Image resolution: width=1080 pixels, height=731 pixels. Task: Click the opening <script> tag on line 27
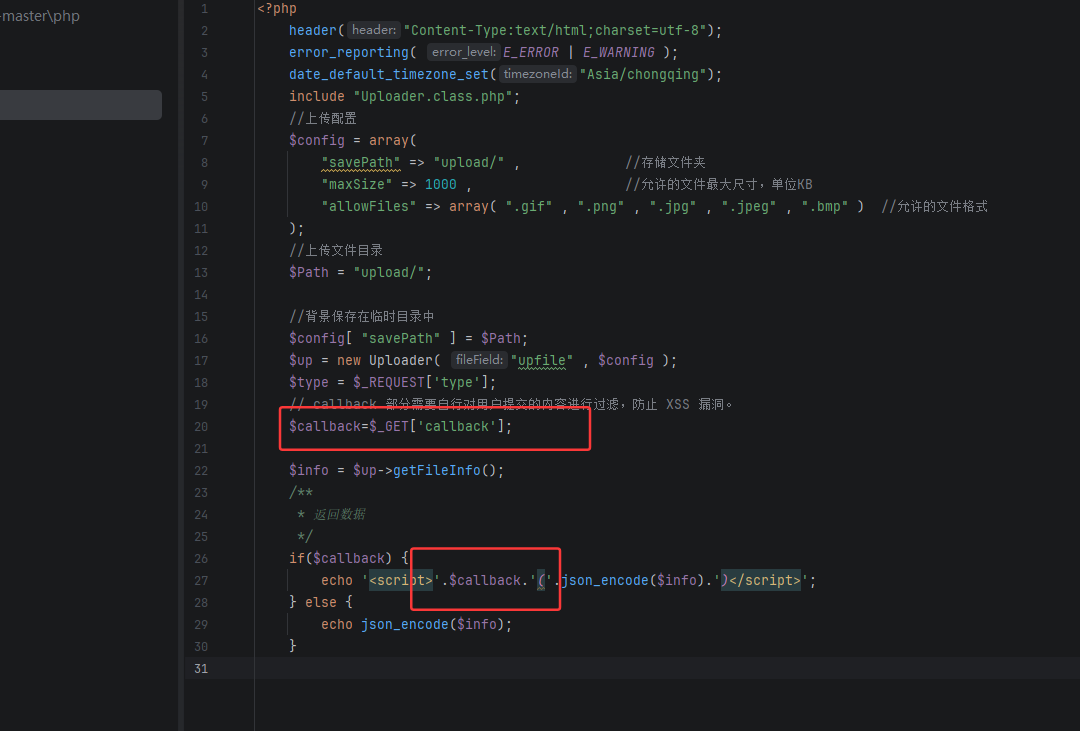point(401,580)
